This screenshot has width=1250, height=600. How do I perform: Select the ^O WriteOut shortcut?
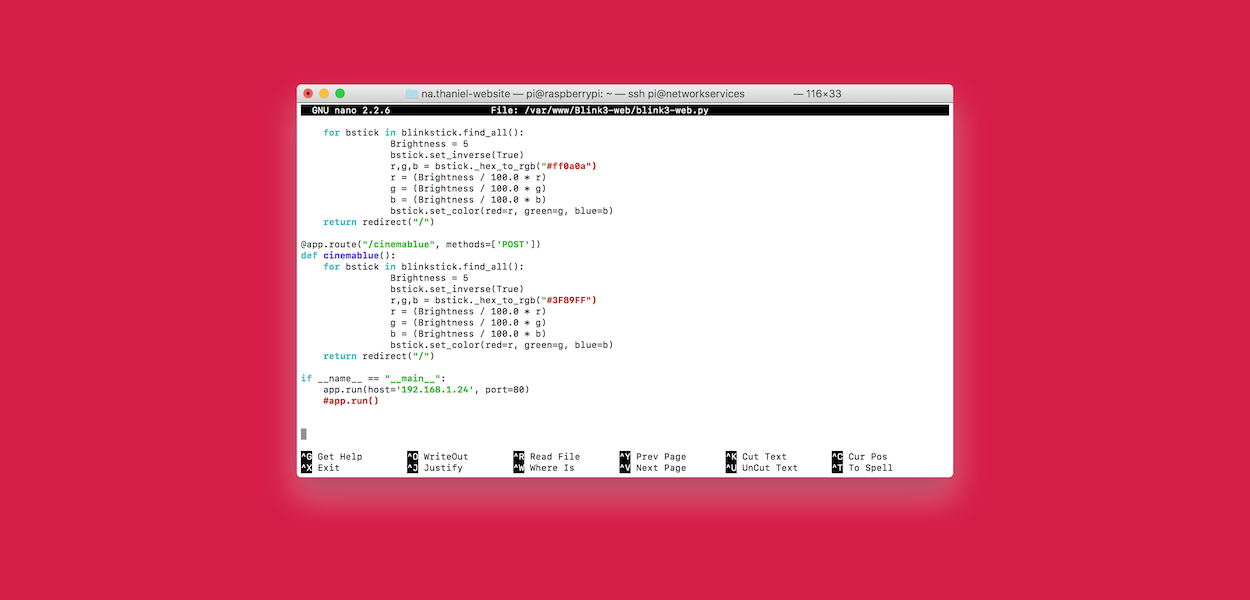[438, 457]
